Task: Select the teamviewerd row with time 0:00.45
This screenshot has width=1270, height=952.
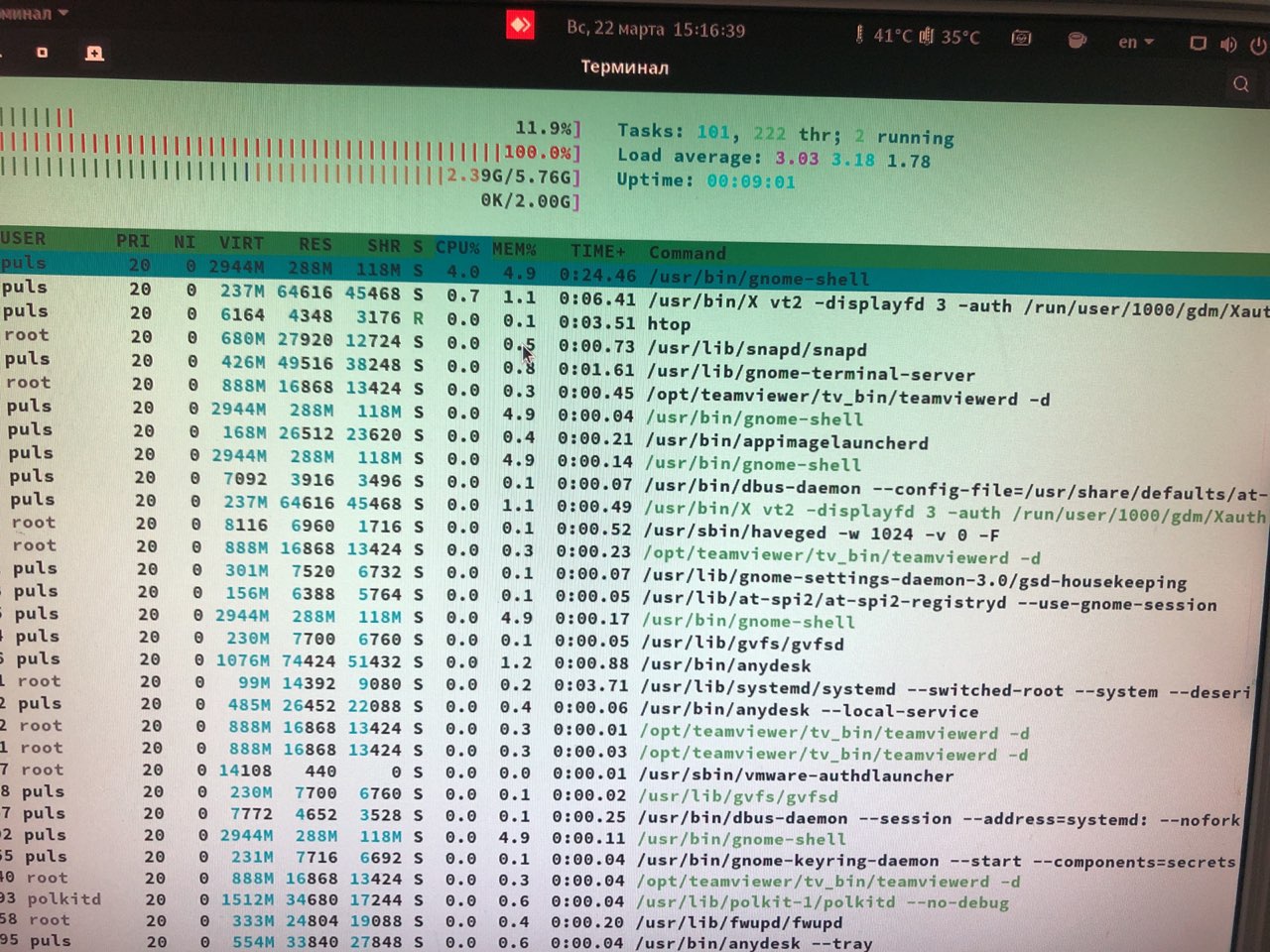Action: pos(635,391)
